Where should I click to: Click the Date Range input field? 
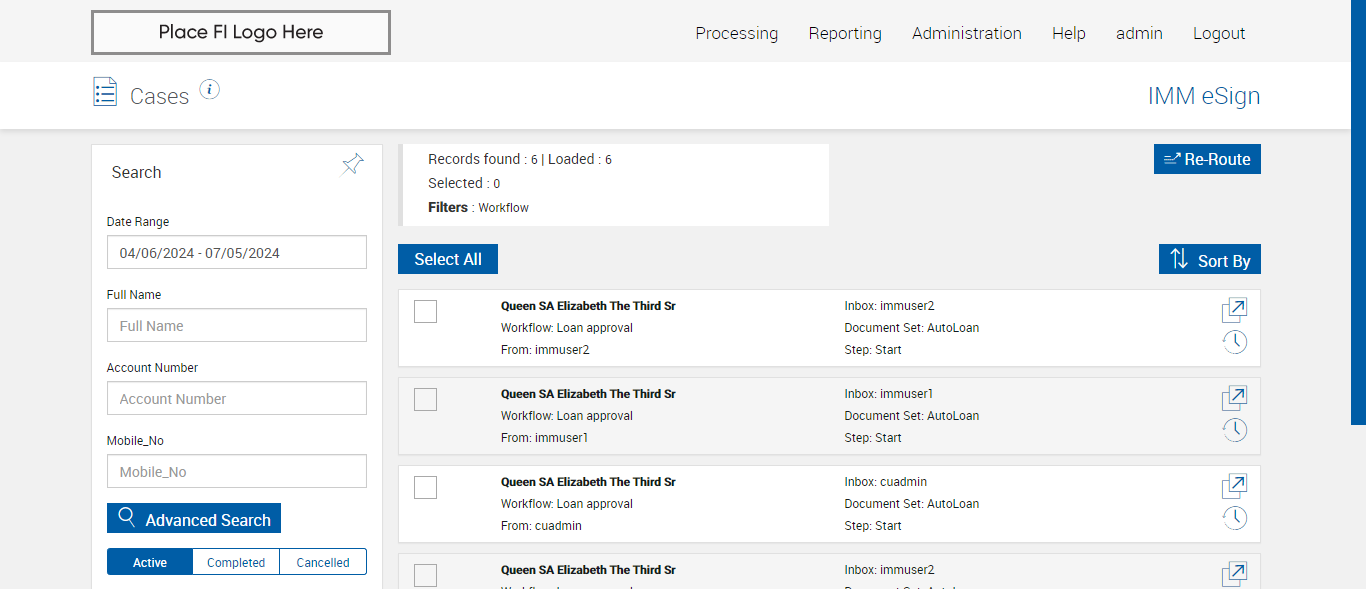[x=237, y=253]
